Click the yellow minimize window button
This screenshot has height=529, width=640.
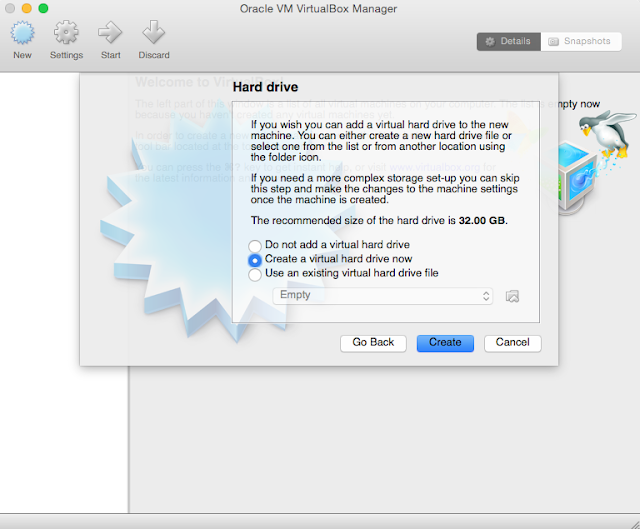[x=27, y=8]
